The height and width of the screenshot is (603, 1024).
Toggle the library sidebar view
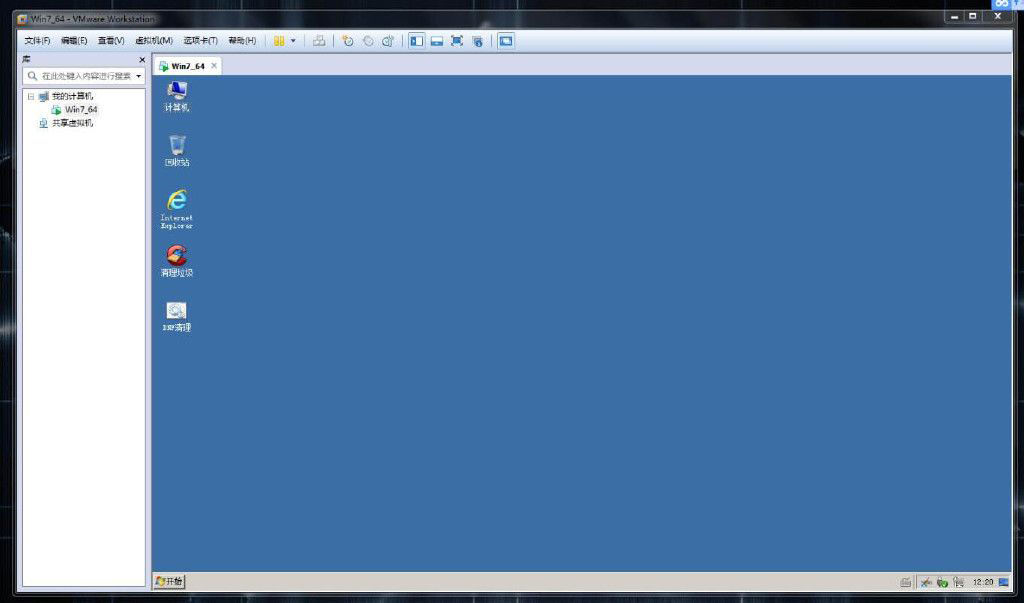point(417,41)
